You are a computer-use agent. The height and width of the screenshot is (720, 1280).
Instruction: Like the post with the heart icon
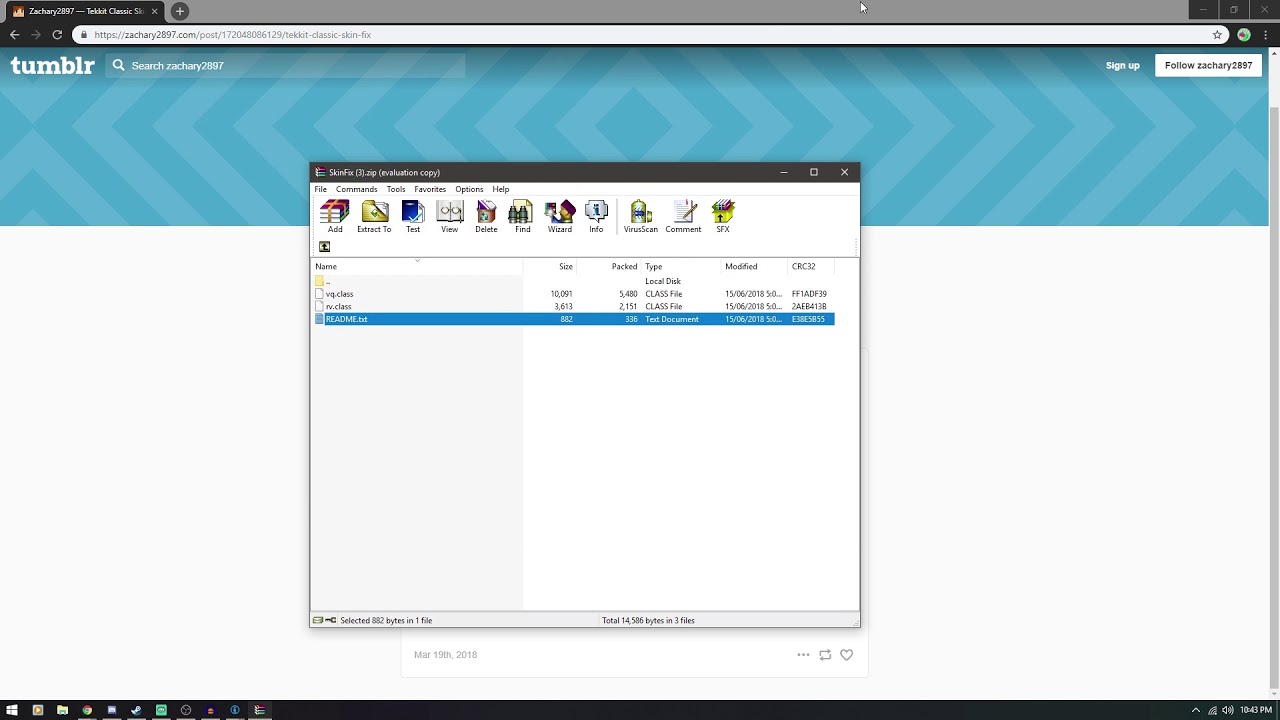[847, 655]
